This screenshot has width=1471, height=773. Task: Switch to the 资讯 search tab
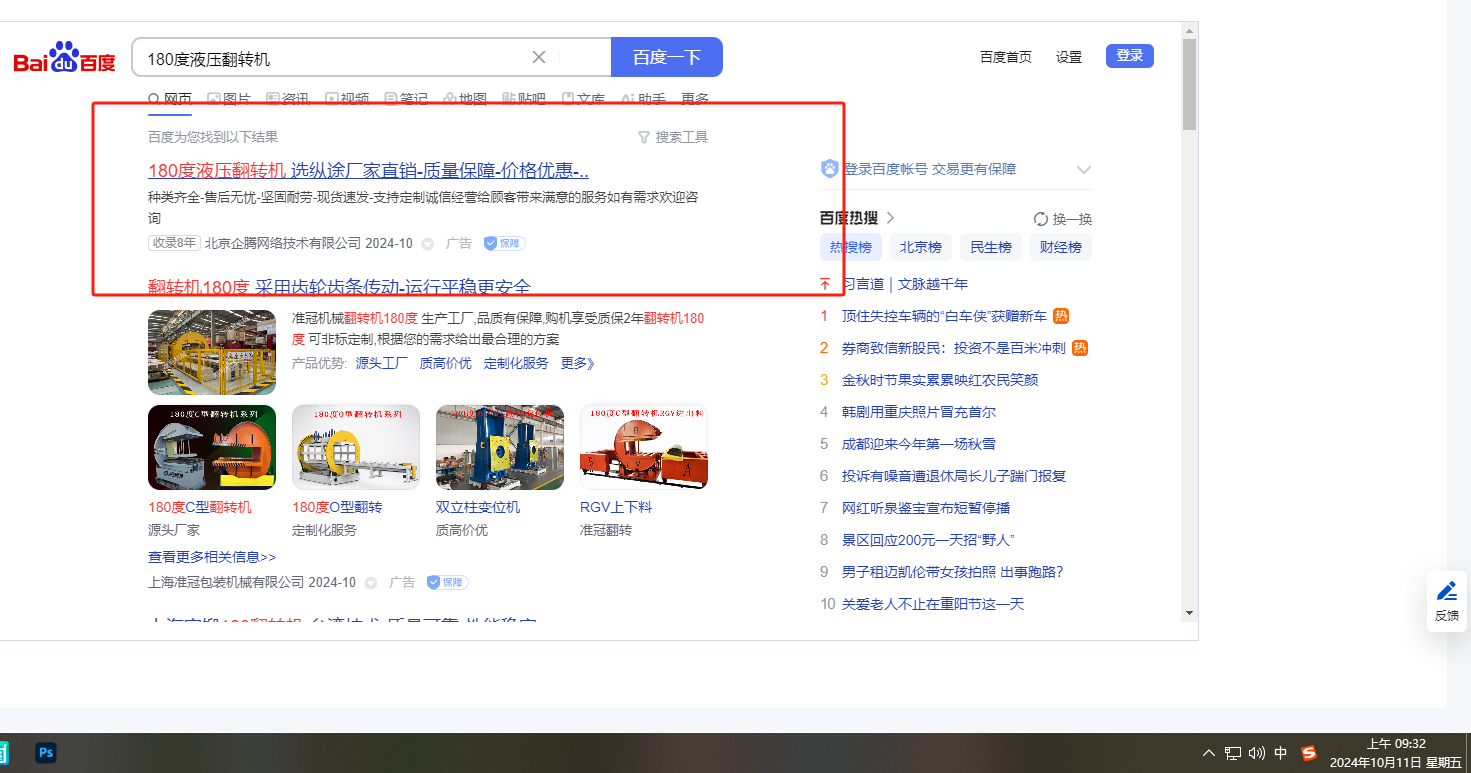(288, 99)
